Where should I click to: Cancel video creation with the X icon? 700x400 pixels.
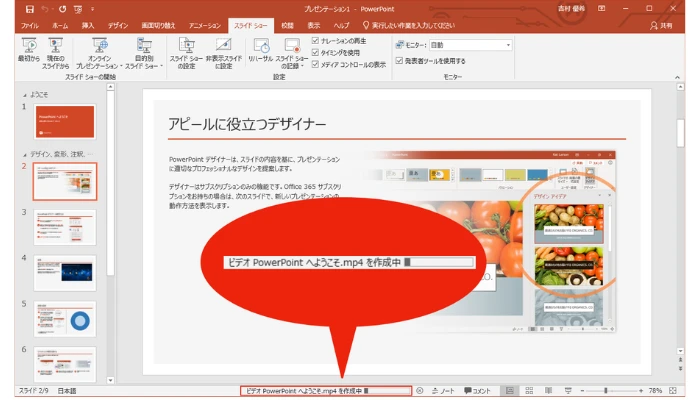pos(420,391)
